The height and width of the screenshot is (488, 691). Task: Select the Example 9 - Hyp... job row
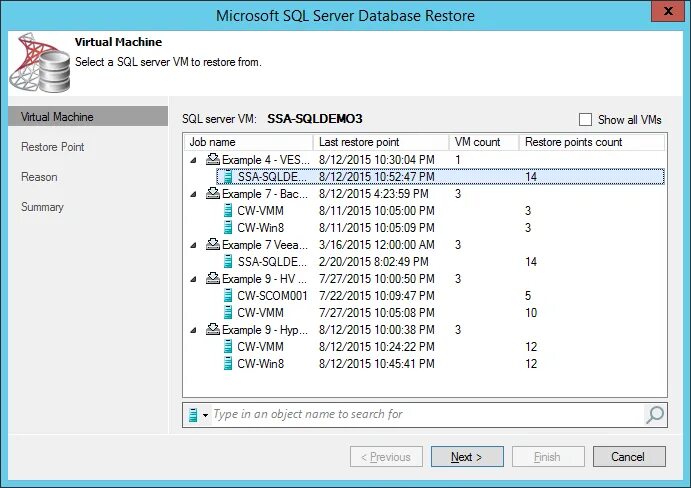coord(424,330)
